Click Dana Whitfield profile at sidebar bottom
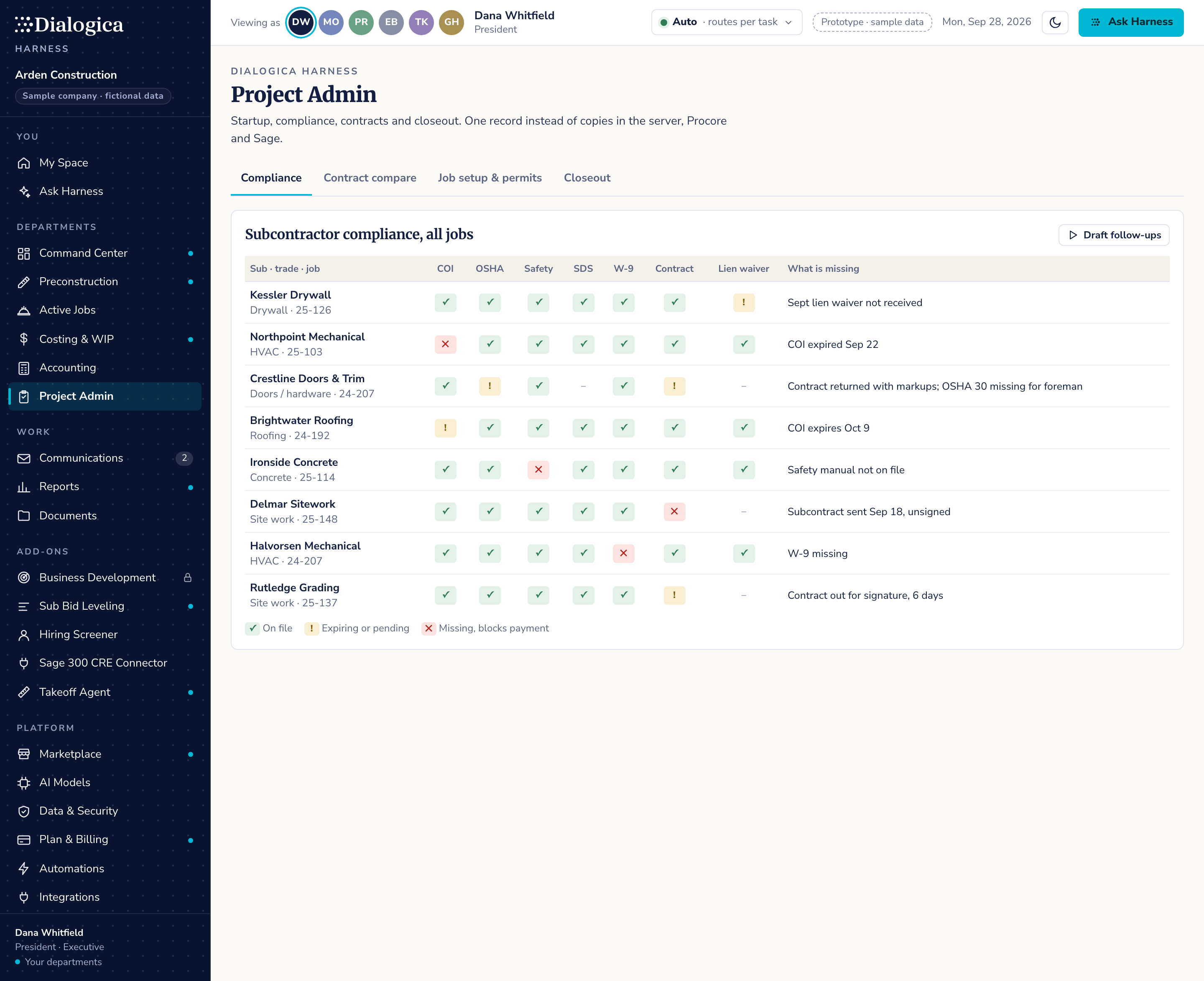 59,947
